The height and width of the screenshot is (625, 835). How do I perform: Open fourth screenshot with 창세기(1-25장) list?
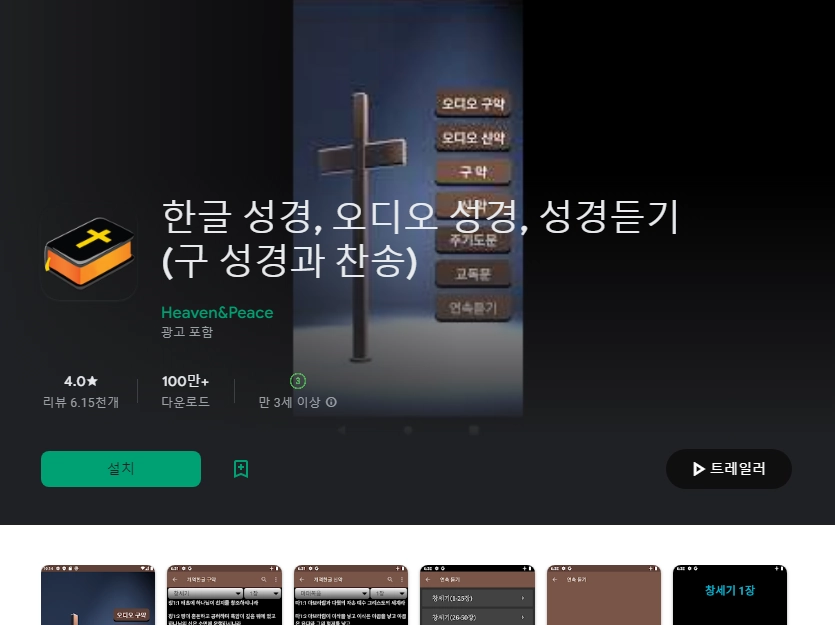click(x=477, y=595)
